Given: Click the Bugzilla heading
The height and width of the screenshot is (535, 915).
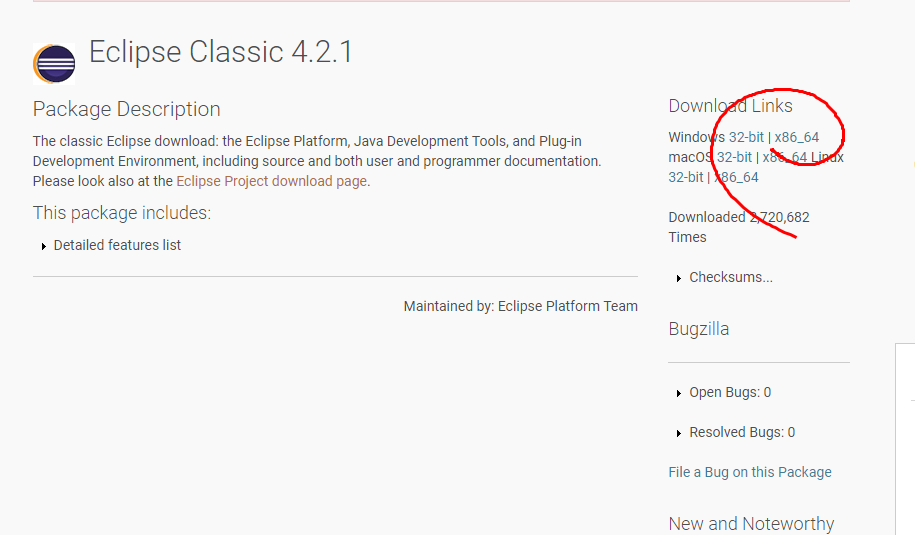Looking at the screenshot, I should [699, 329].
